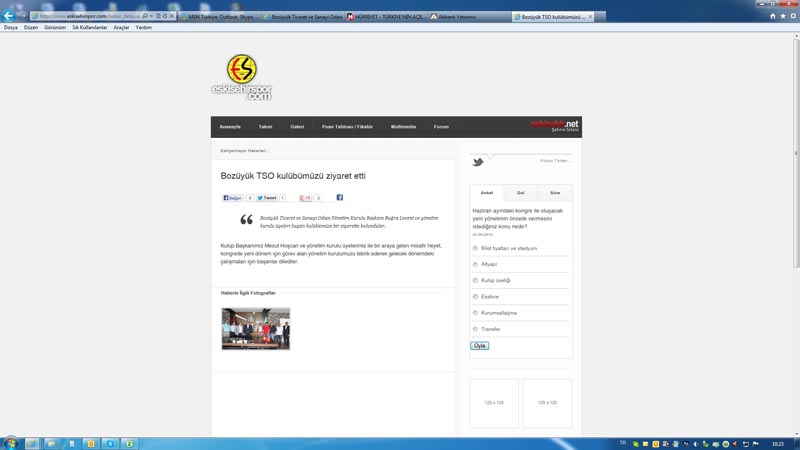Viewport: 800px width, 450px height.
Task: Click the Twitter bird icon in sidebar
Action: tap(478, 162)
